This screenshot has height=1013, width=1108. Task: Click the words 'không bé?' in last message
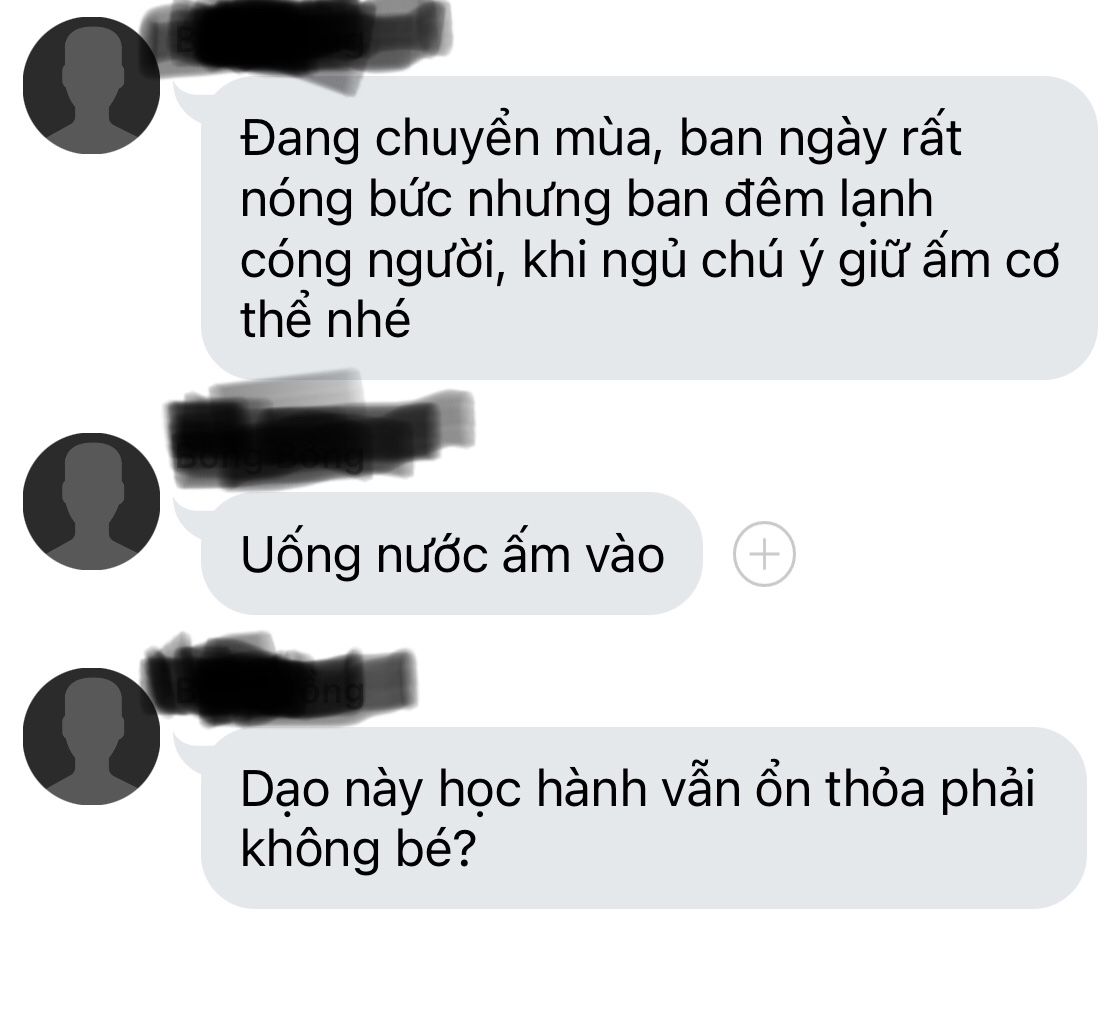pyautogui.click(x=358, y=848)
